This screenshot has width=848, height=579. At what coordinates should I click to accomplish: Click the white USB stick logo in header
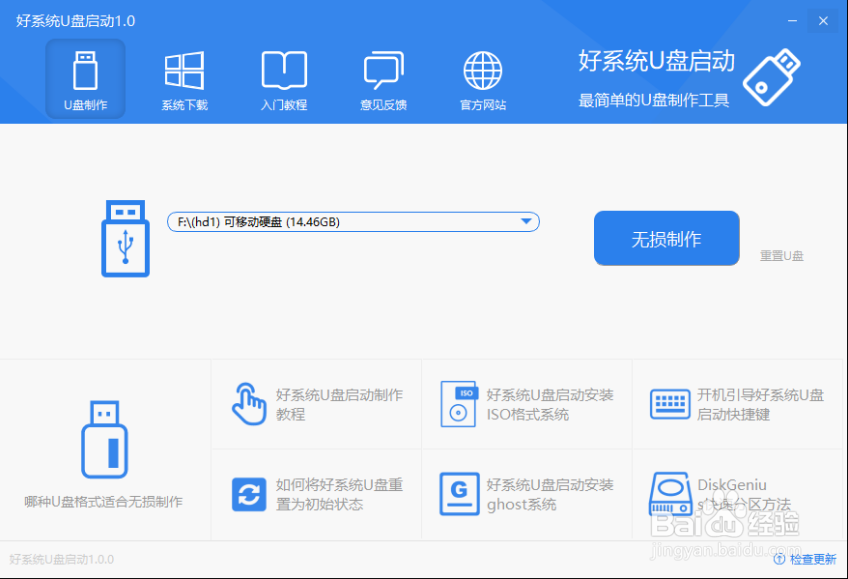tap(772, 77)
